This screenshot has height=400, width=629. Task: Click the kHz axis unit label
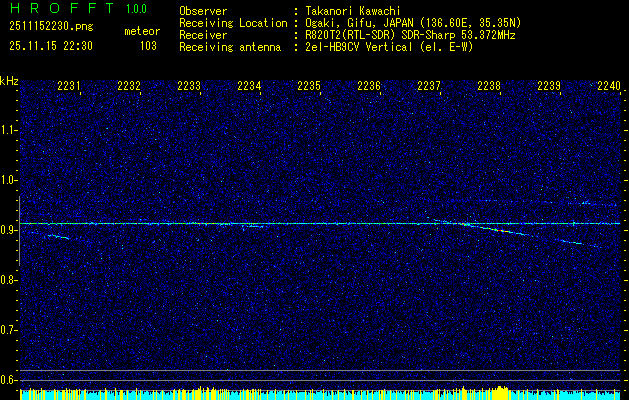point(9,81)
